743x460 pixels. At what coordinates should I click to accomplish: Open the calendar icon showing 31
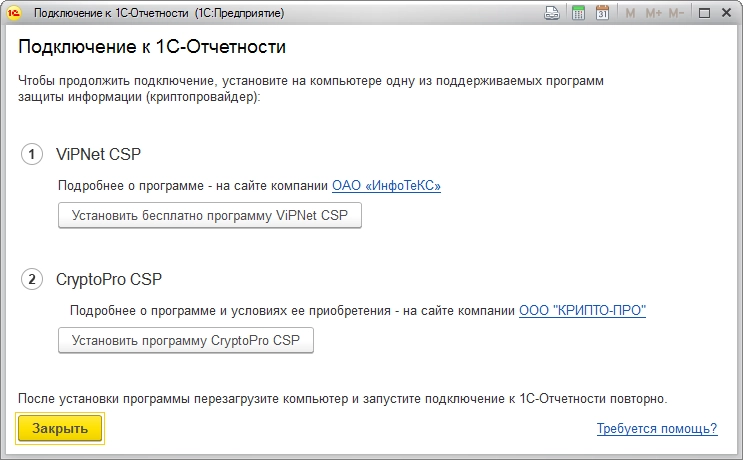coord(603,13)
